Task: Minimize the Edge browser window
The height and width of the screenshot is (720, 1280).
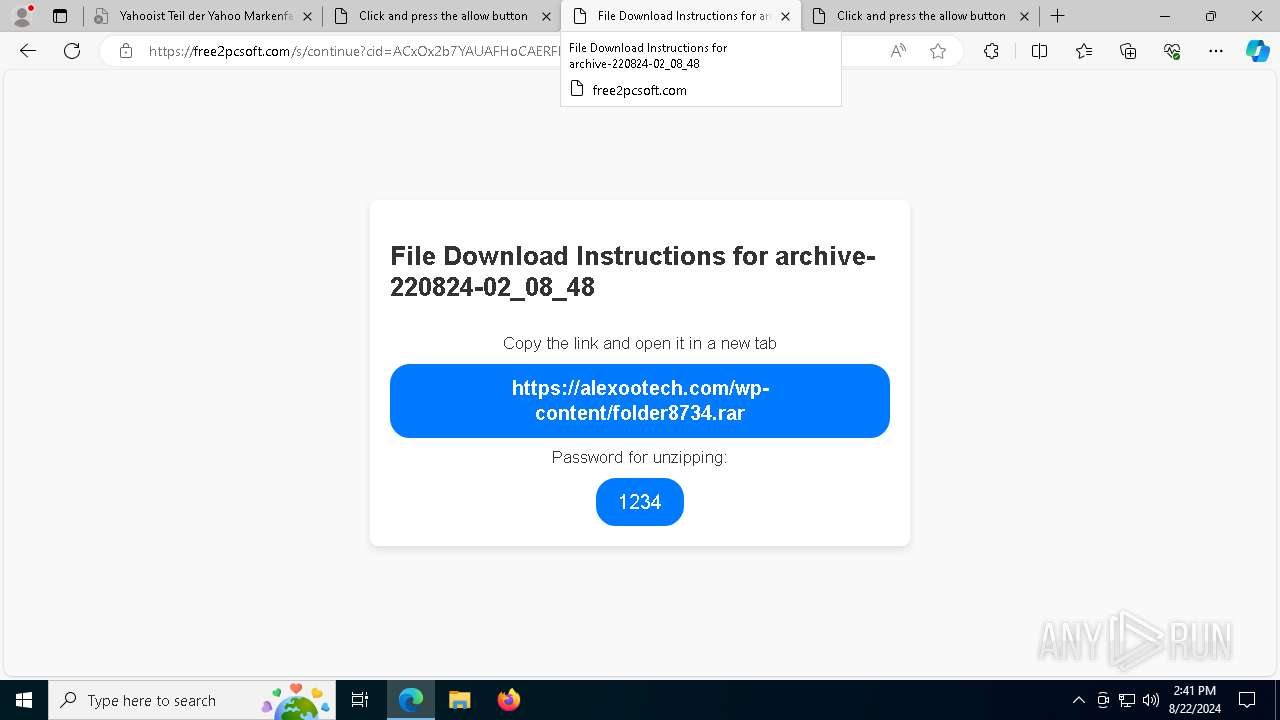Action: pyautogui.click(x=1165, y=16)
